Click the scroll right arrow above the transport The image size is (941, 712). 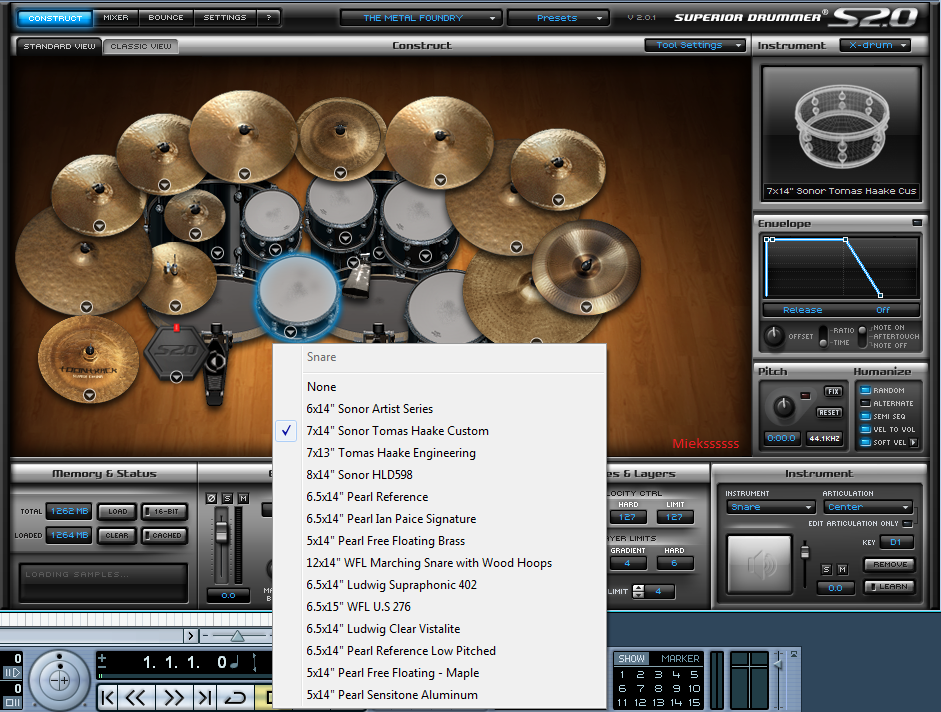pos(191,635)
